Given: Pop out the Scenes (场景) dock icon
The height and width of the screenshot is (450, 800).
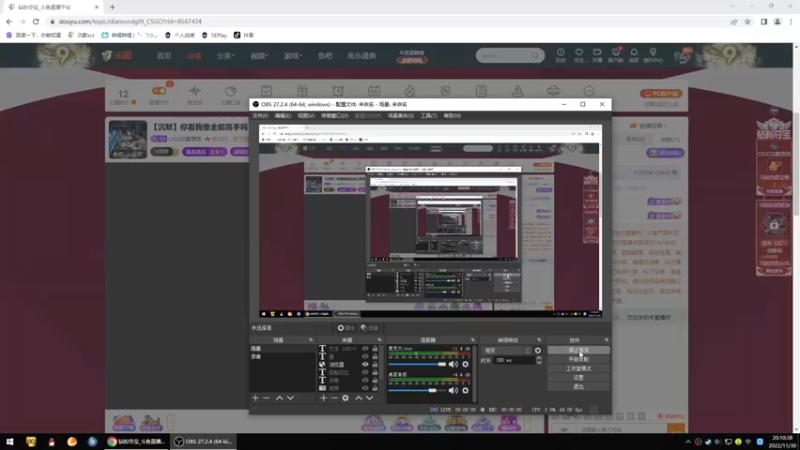Looking at the screenshot, I should tap(311, 340).
